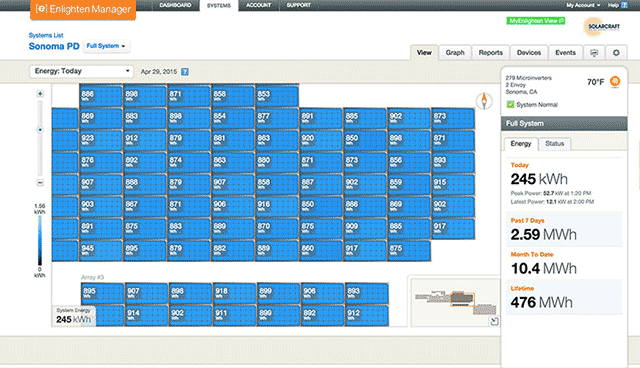The width and height of the screenshot is (640, 368).
Task: Switch to the Devices tab
Action: pyautogui.click(x=529, y=53)
